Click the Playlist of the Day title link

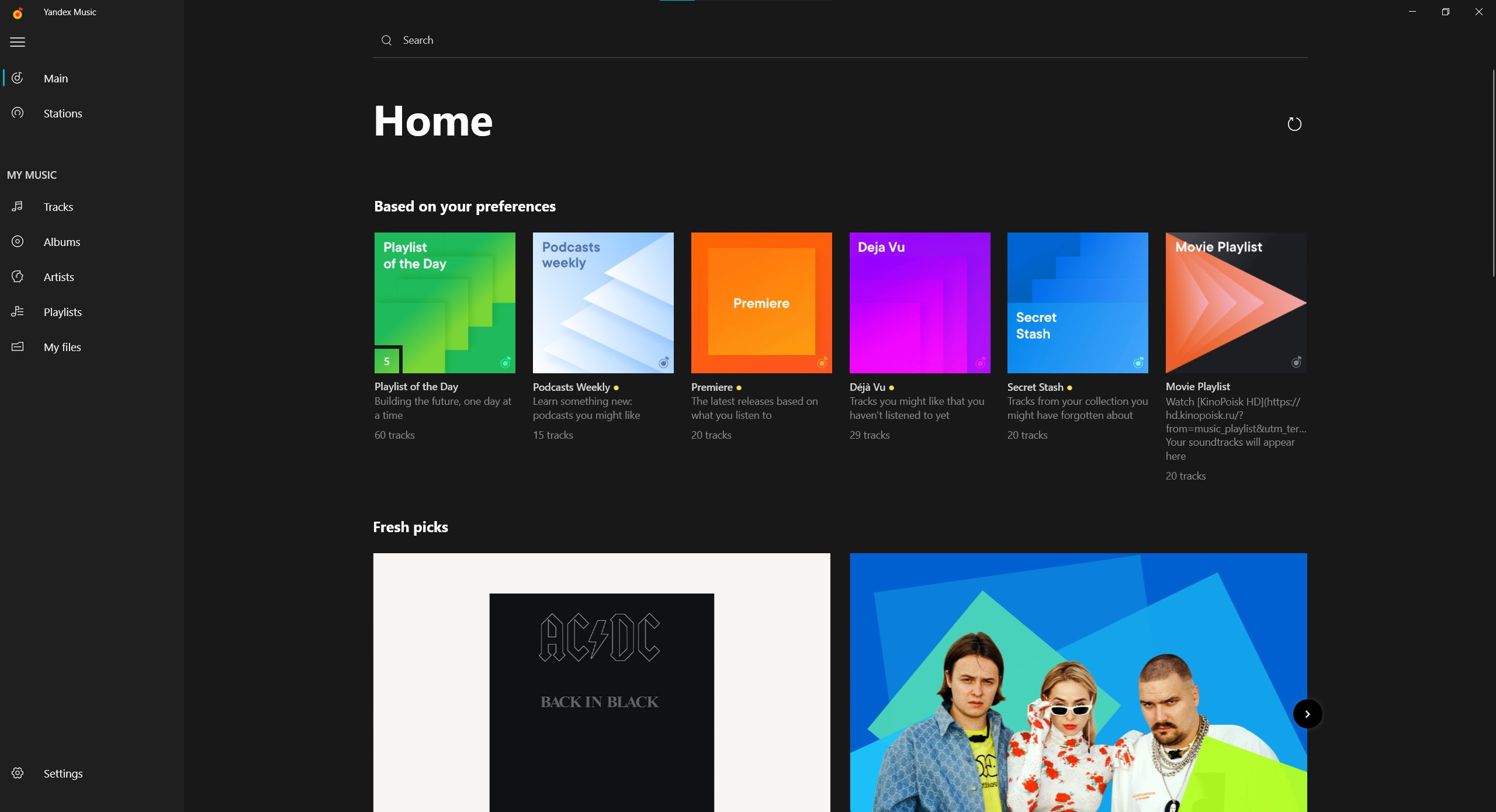[x=416, y=387]
